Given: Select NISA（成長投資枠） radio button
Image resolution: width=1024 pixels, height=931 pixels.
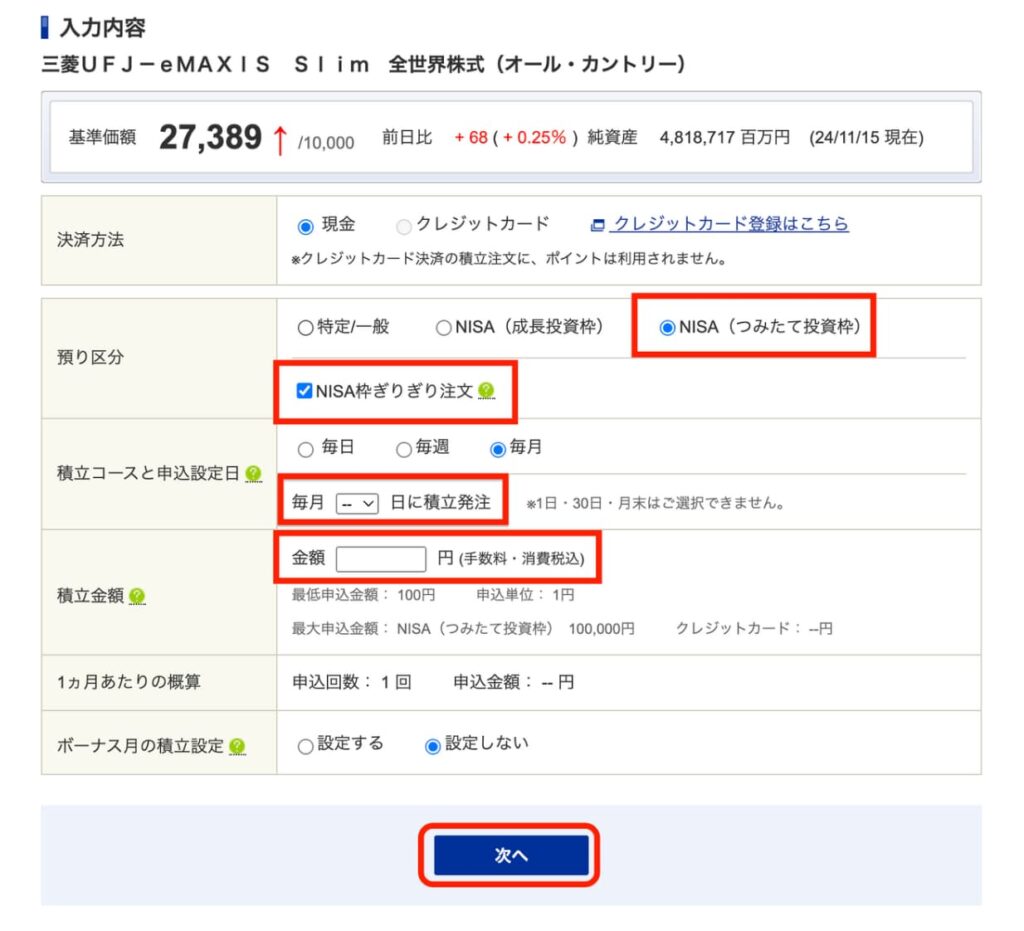Looking at the screenshot, I should (443, 327).
